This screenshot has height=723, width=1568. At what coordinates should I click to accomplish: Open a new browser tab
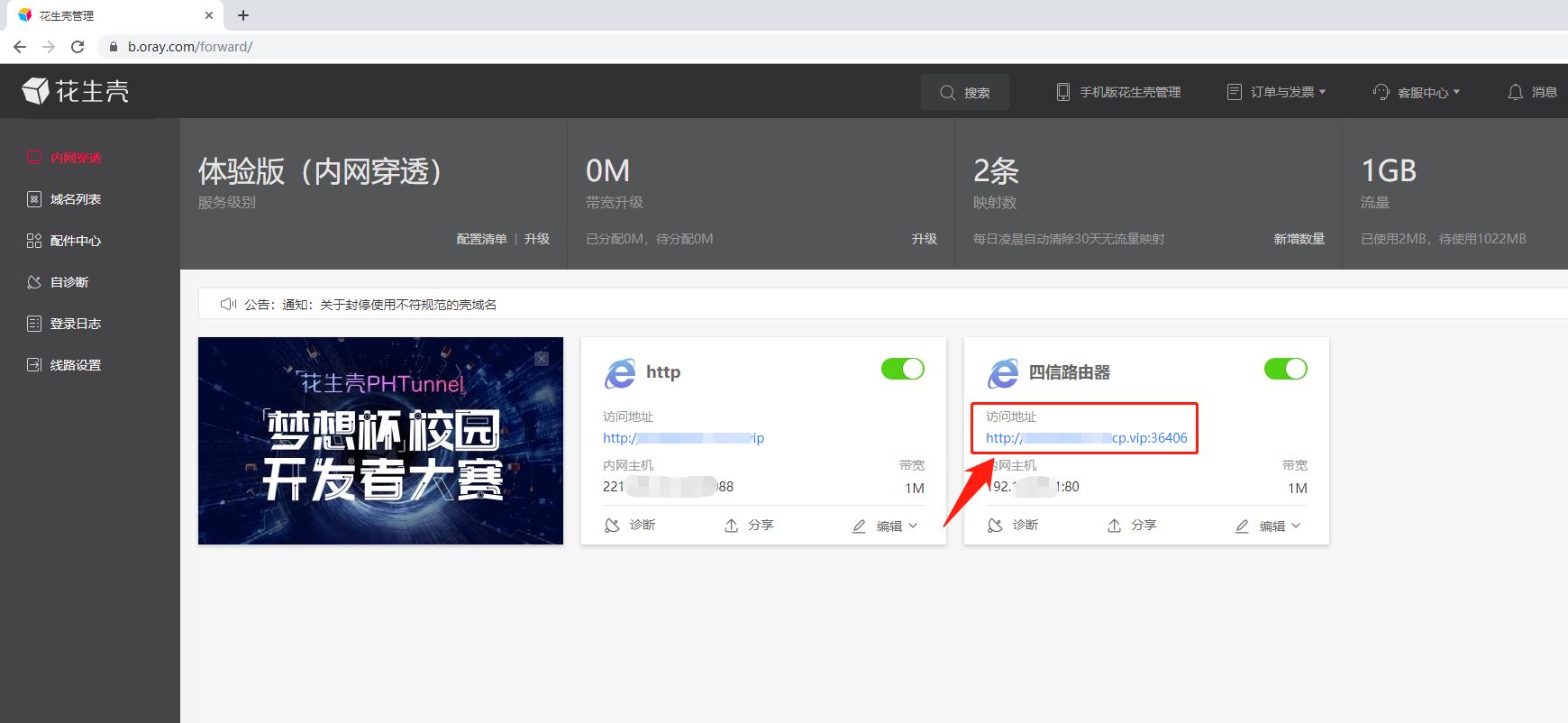[x=243, y=15]
